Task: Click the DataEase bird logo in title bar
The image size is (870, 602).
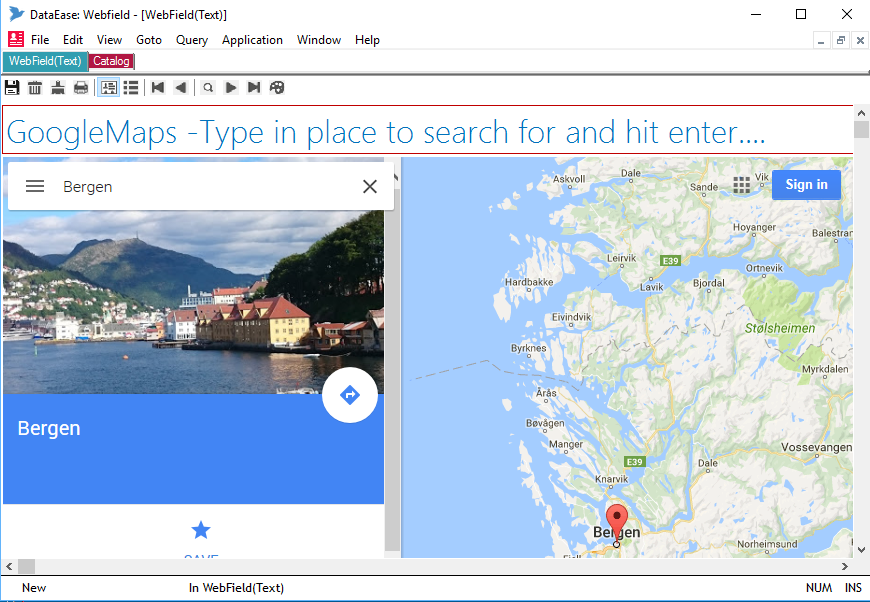Action: [x=17, y=14]
